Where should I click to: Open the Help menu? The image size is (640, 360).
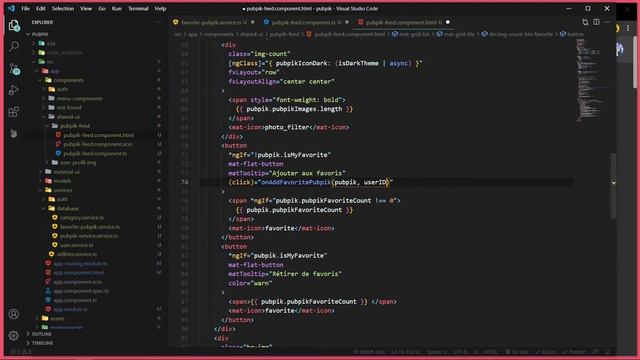pyautogui.click(x=160, y=8)
